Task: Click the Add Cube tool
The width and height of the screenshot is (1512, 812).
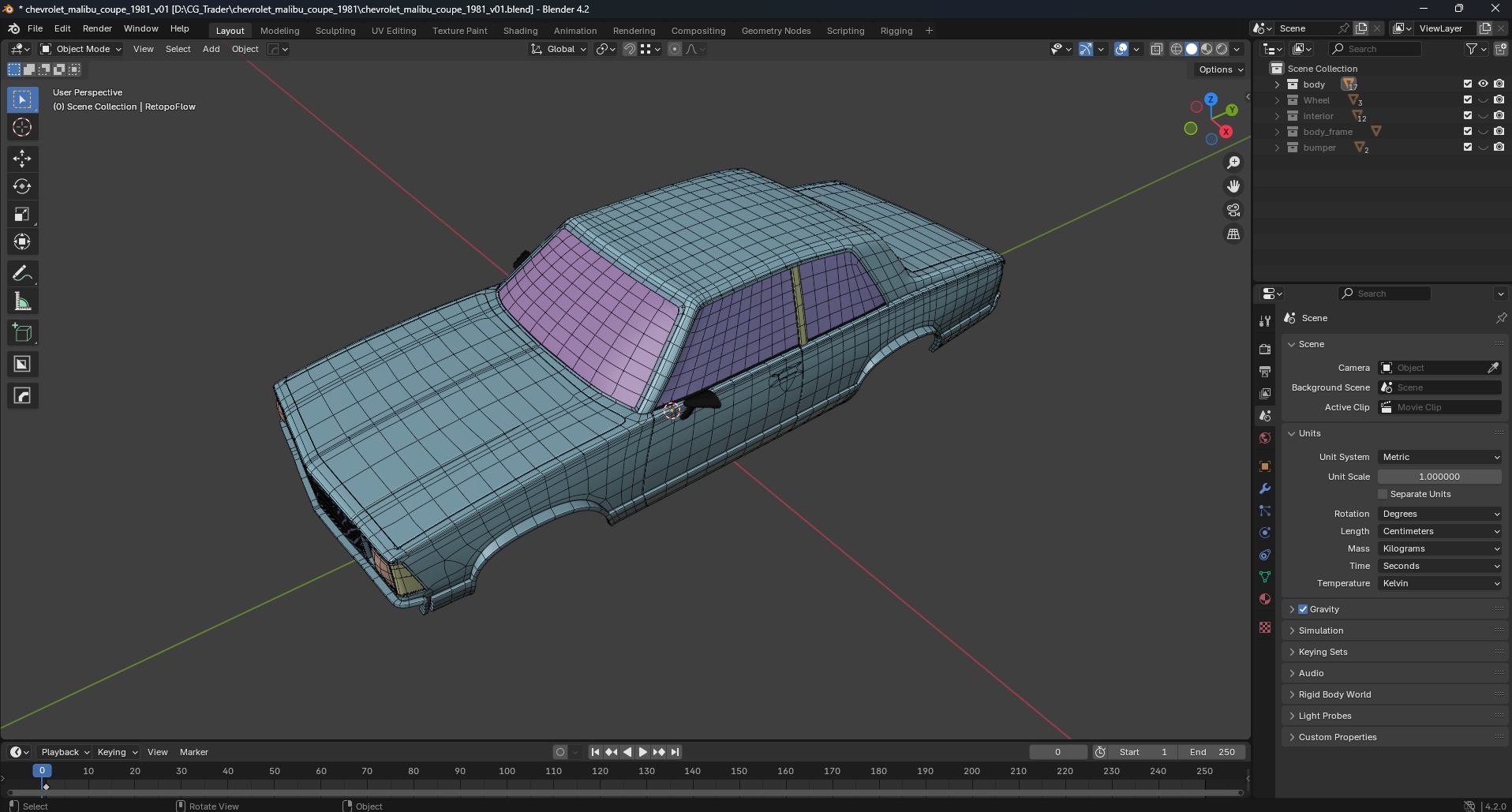Action: pyautogui.click(x=22, y=333)
